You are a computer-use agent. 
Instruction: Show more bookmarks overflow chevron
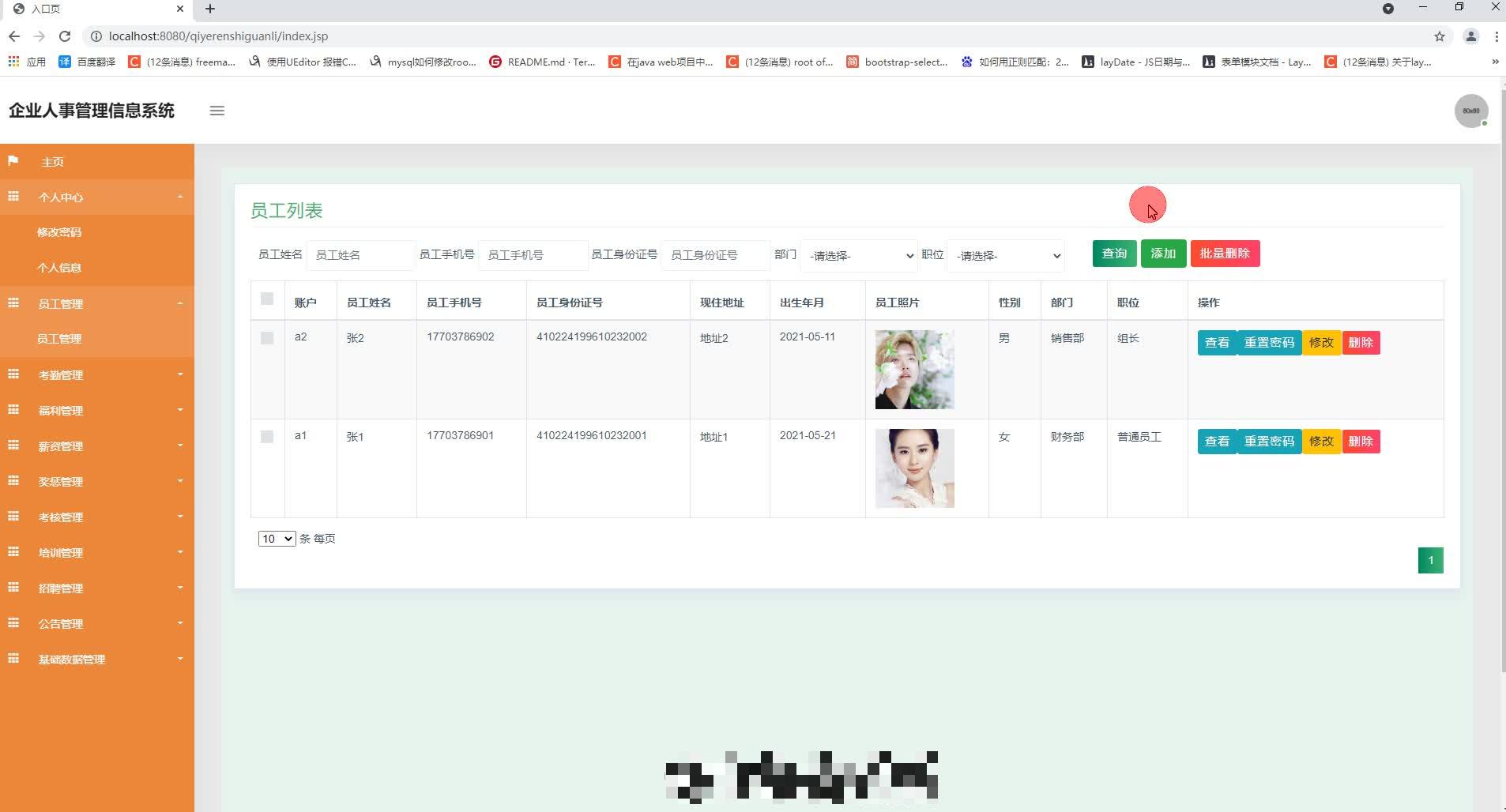(x=1495, y=62)
